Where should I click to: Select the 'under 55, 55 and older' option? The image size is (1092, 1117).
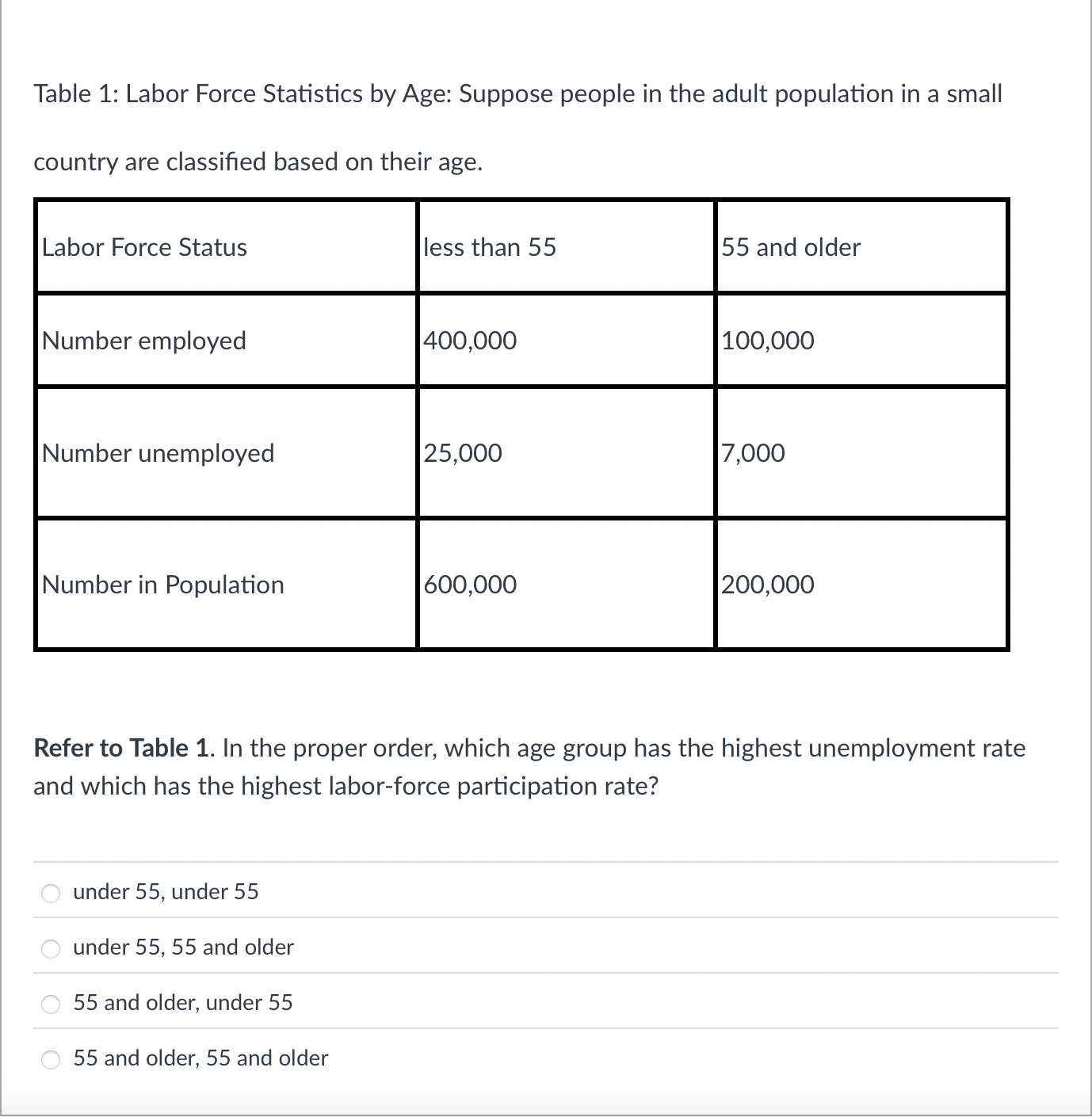pyautogui.click(x=50, y=948)
